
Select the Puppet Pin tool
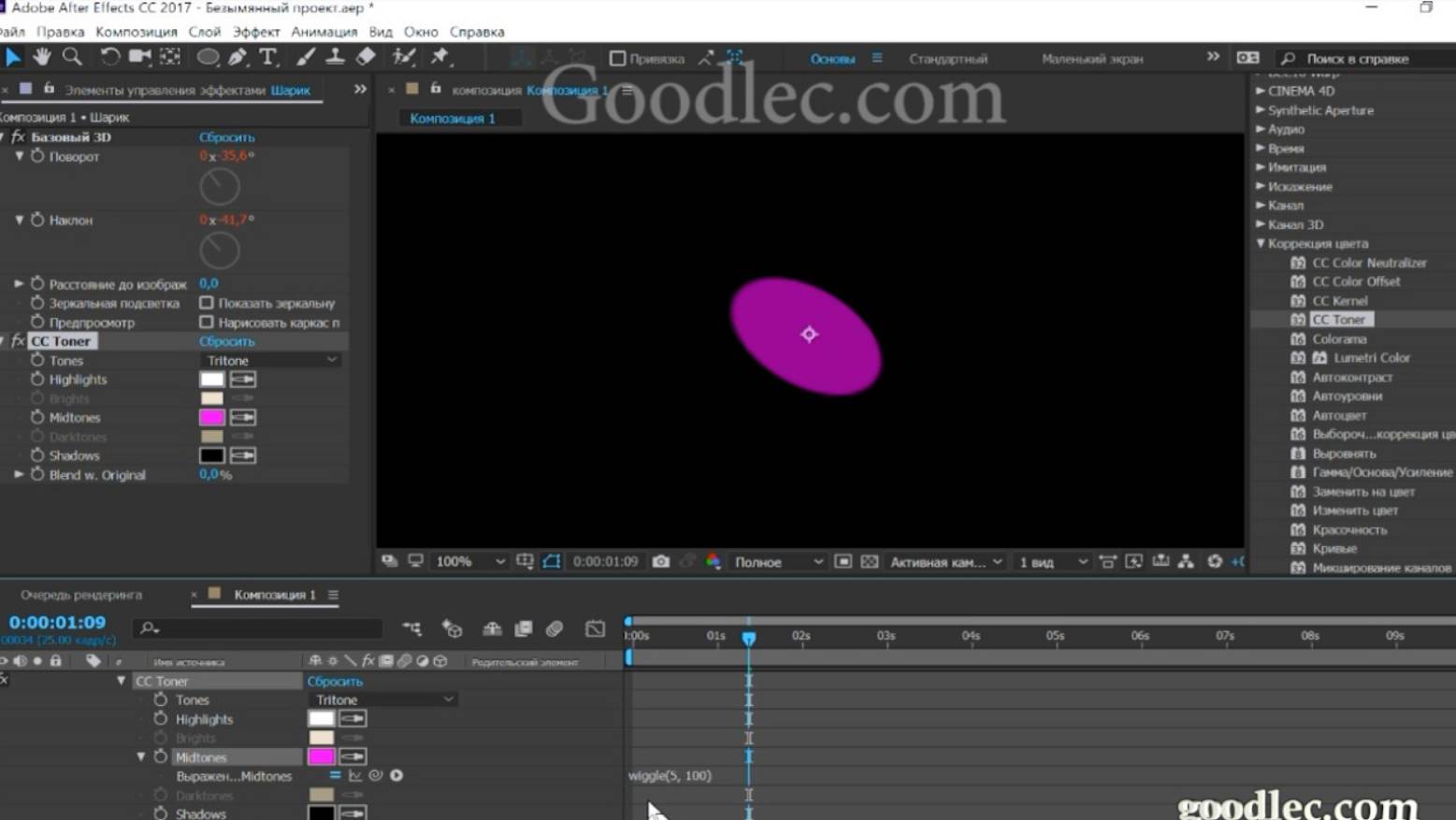pos(440,57)
